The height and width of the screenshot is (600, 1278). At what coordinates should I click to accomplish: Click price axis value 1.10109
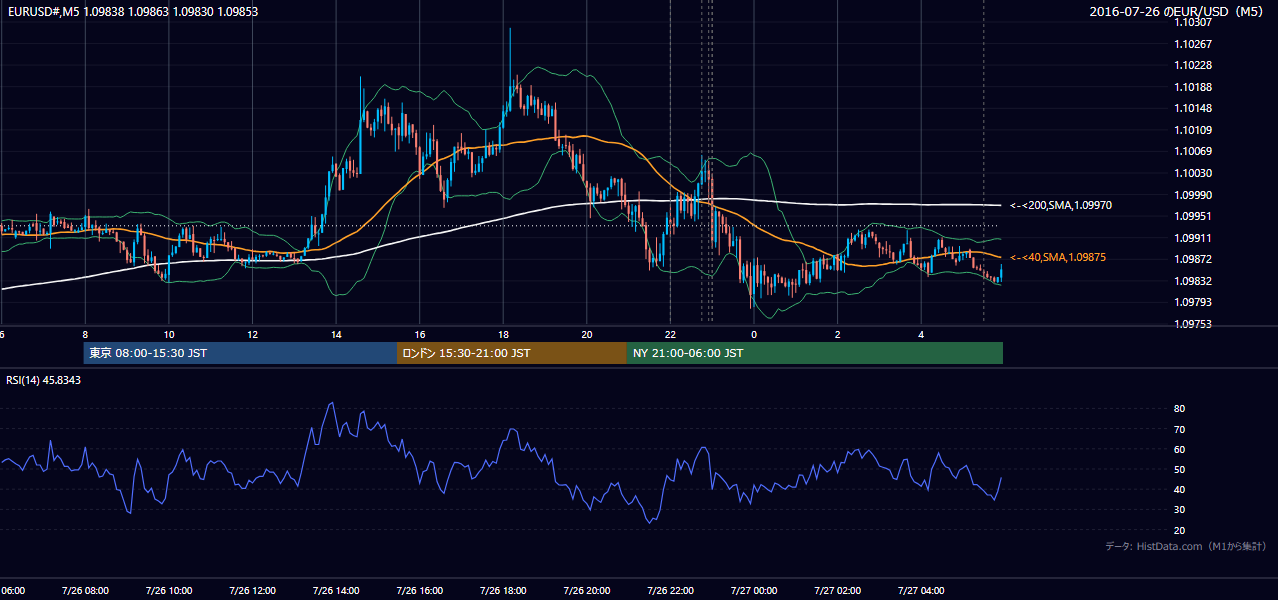[1194, 130]
